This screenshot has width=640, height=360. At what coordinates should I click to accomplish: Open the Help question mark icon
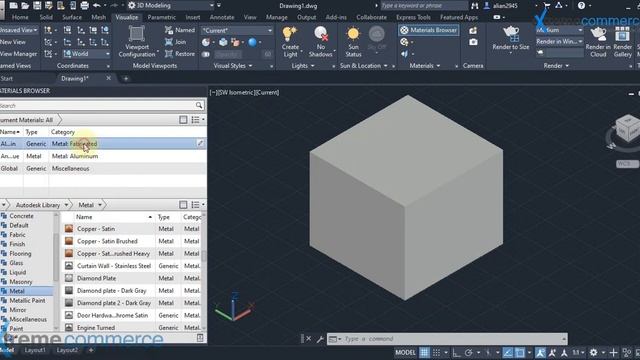pyautogui.click(x=581, y=6)
